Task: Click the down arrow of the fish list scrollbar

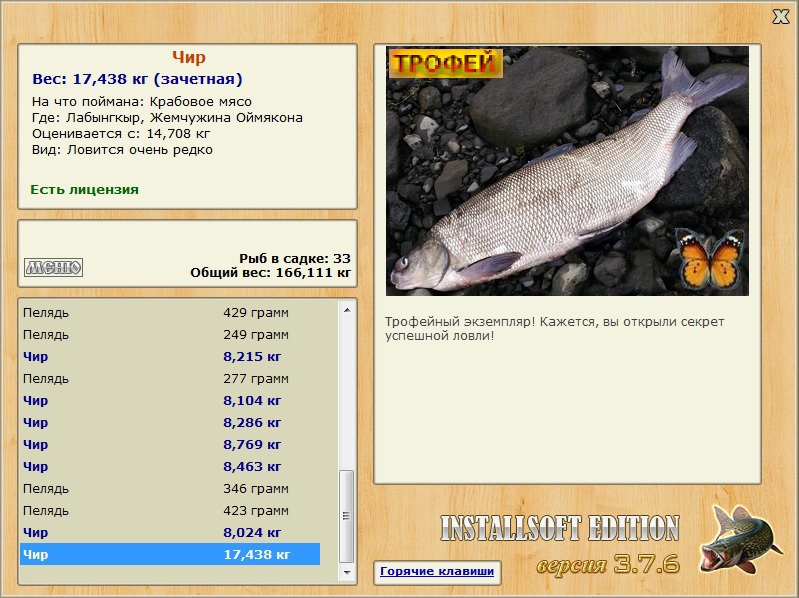Action: click(x=347, y=573)
